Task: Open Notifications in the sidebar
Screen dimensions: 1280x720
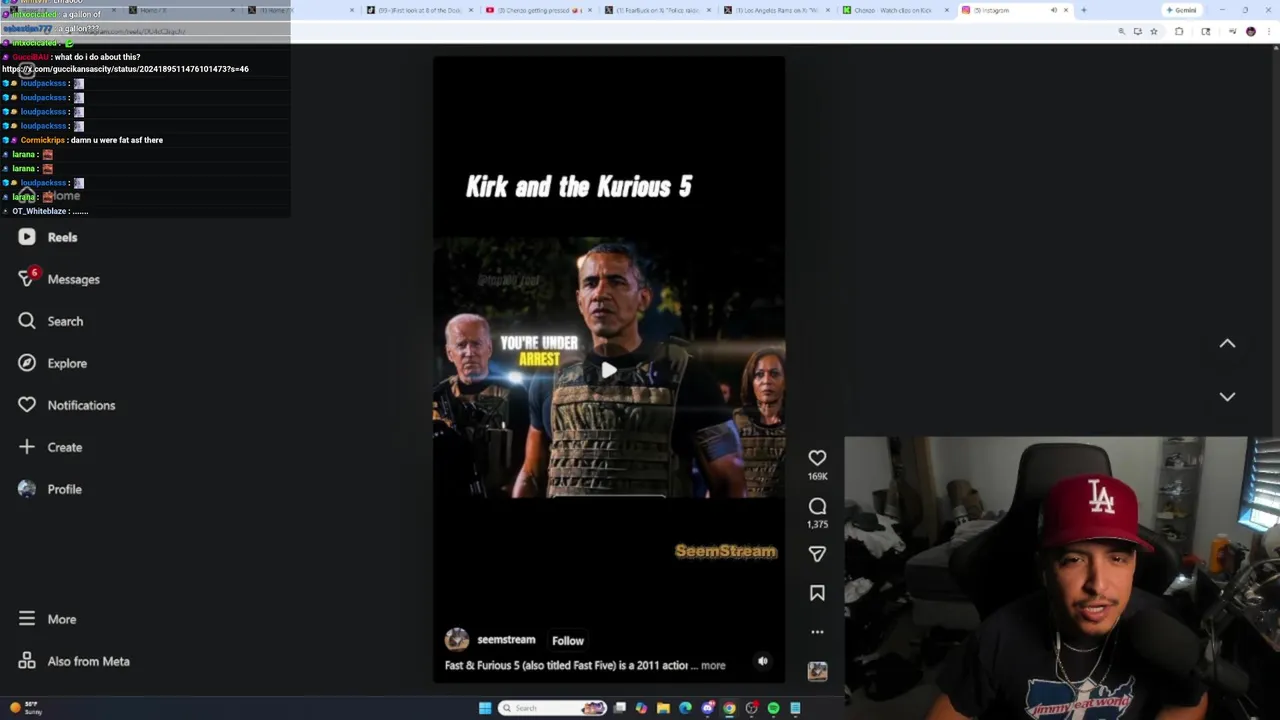Action: [x=66, y=405]
